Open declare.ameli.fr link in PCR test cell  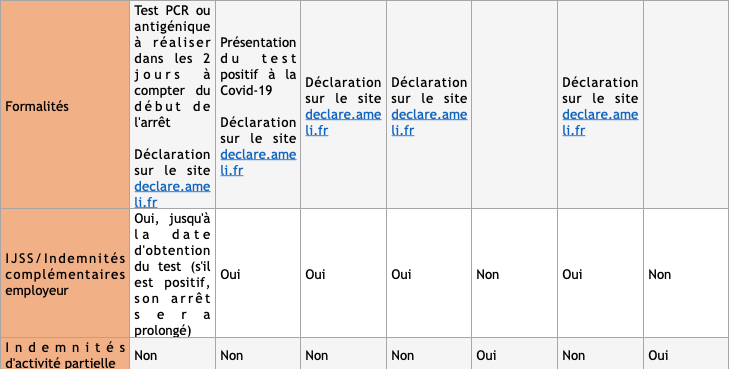click(172, 194)
